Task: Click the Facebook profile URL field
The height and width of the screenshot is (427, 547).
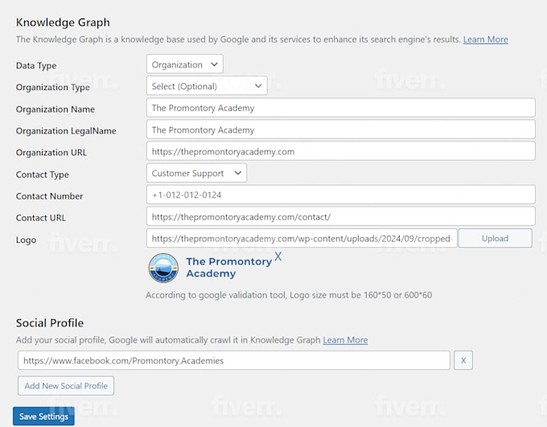Action: point(234,360)
